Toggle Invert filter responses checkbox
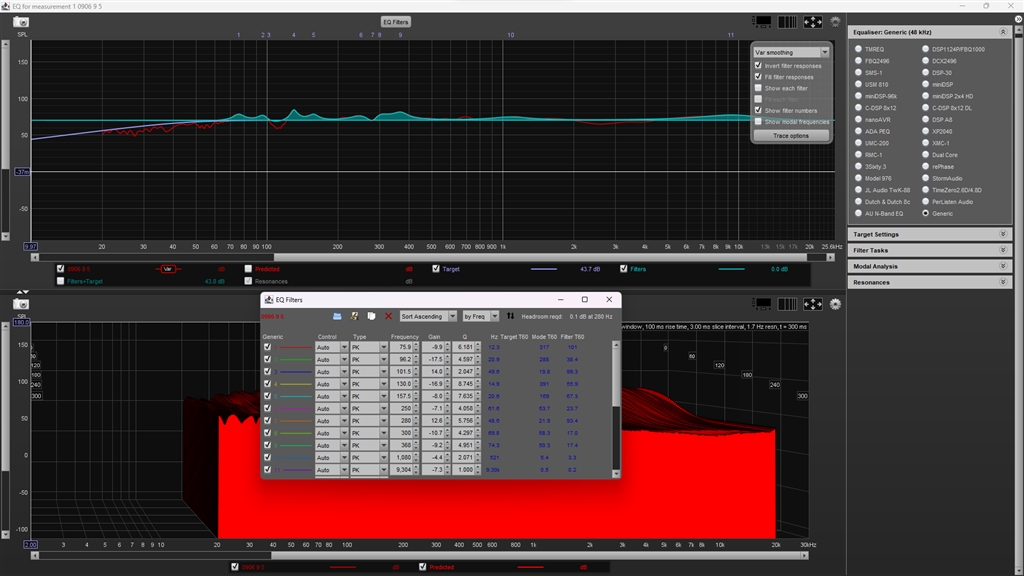 758,65
